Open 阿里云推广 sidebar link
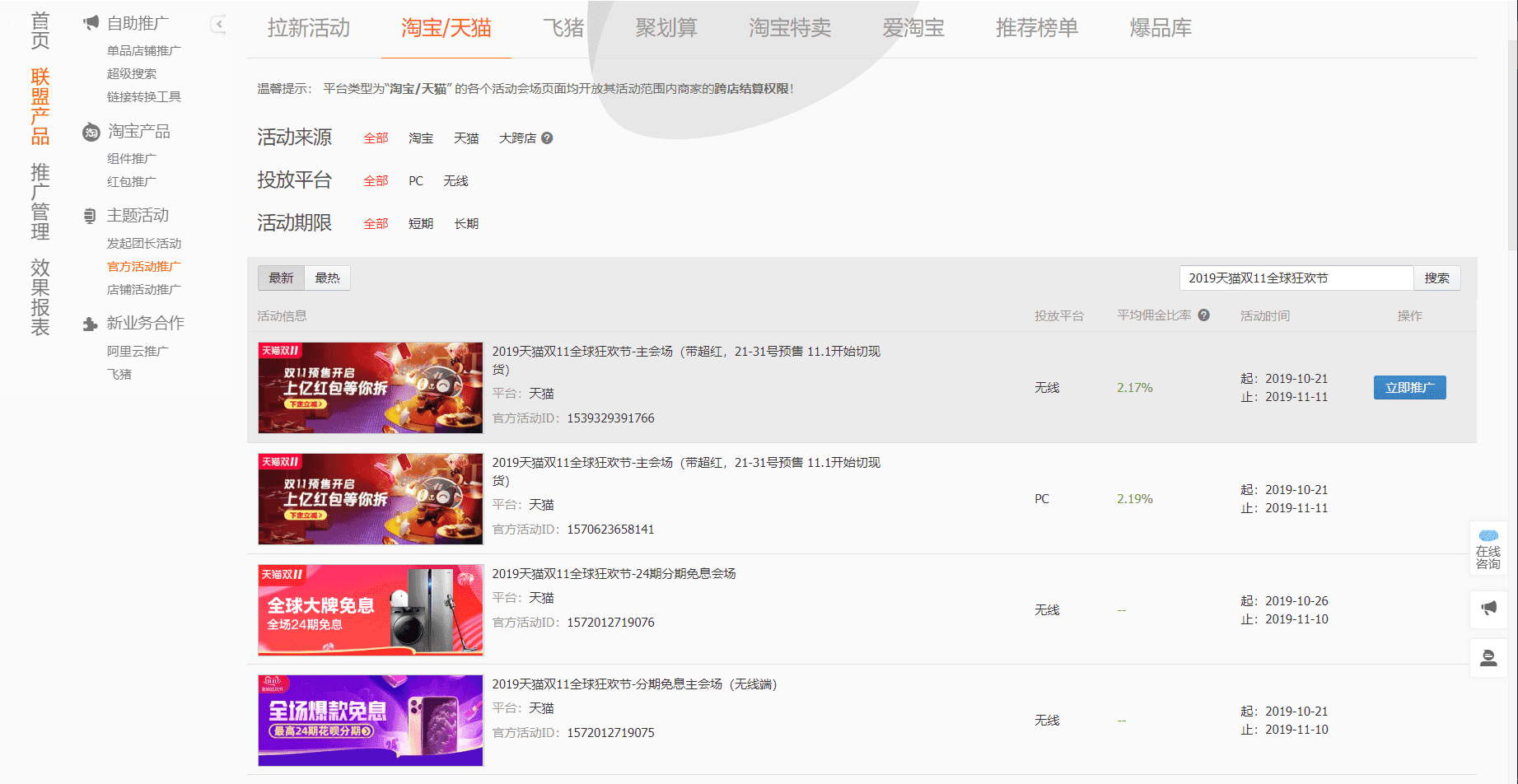1518x784 pixels. click(138, 352)
